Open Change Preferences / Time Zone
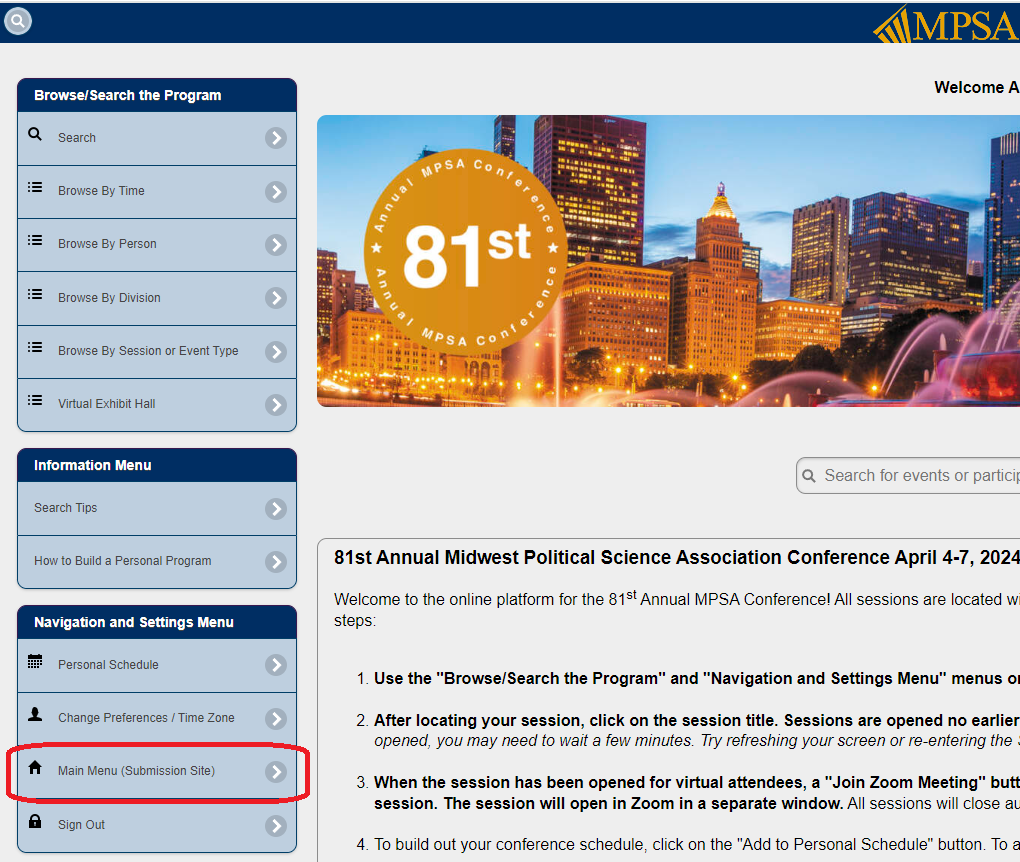The width and height of the screenshot is (1020, 862). pyautogui.click(x=157, y=718)
